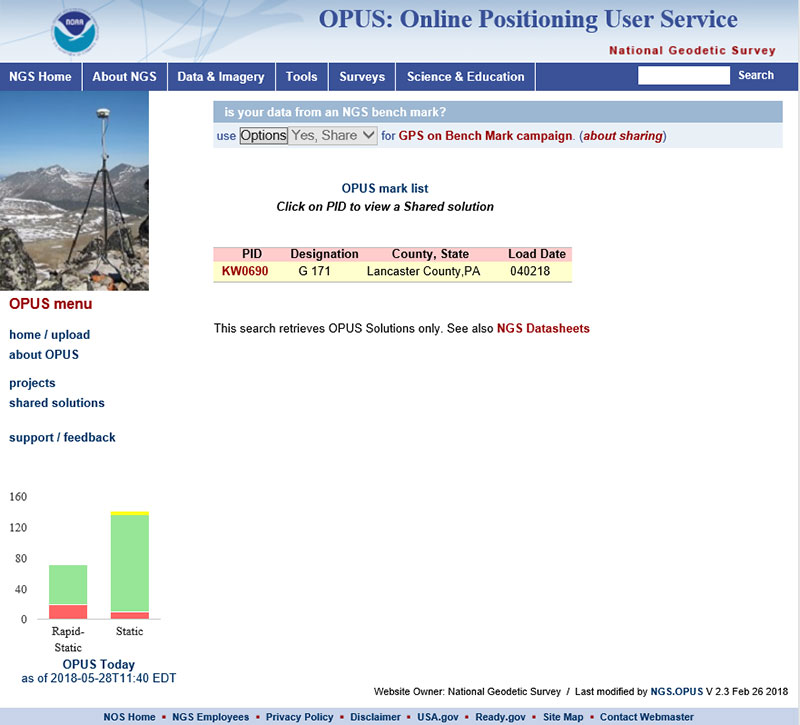Screen dimensions: 800x725
Task: Open the About NGS menu
Action: tap(124, 76)
